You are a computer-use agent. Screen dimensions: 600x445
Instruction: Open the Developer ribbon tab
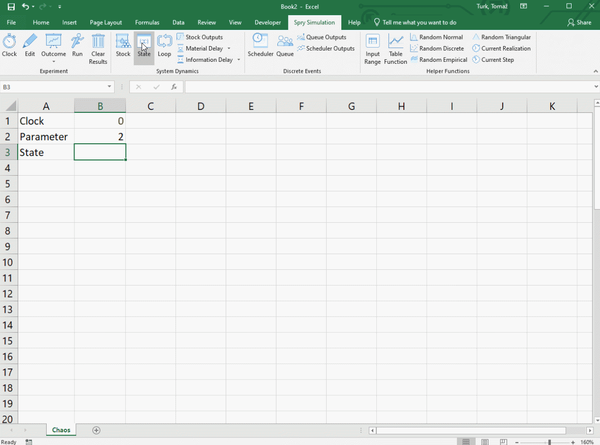pyautogui.click(x=267, y=21)
